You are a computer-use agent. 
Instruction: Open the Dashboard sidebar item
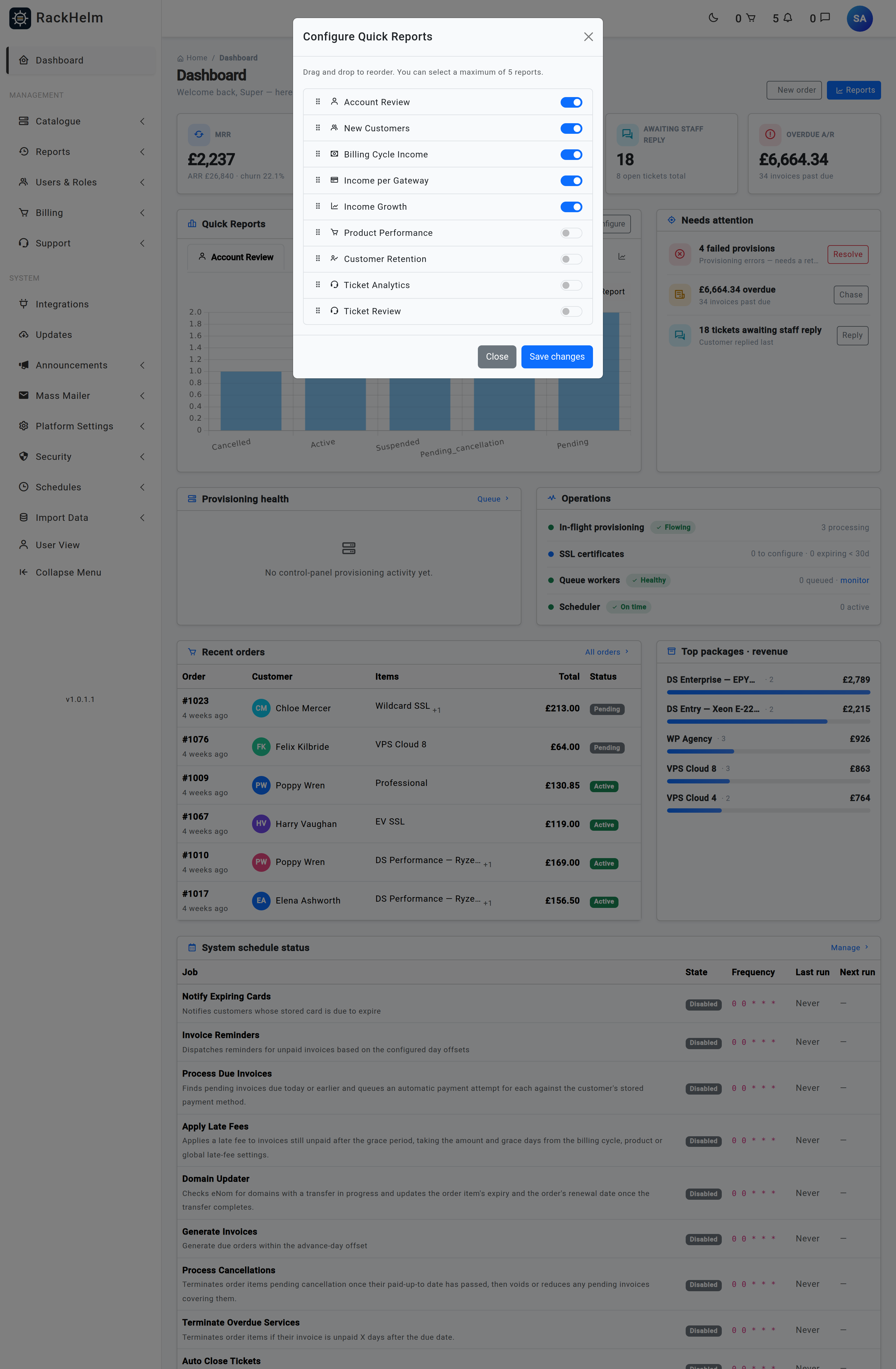click(81, 60)
